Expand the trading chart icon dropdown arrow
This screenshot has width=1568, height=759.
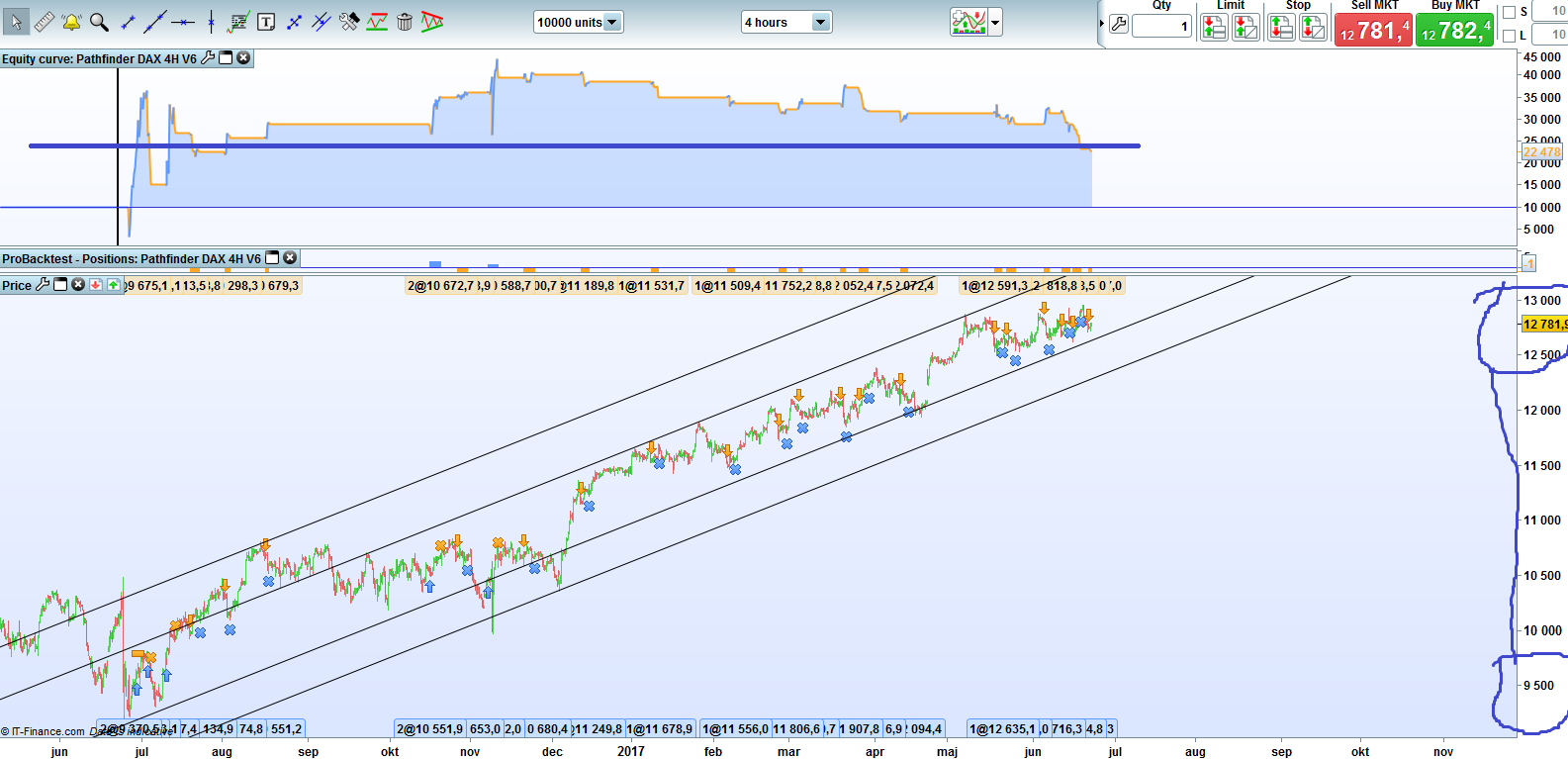tap(995, 22)
